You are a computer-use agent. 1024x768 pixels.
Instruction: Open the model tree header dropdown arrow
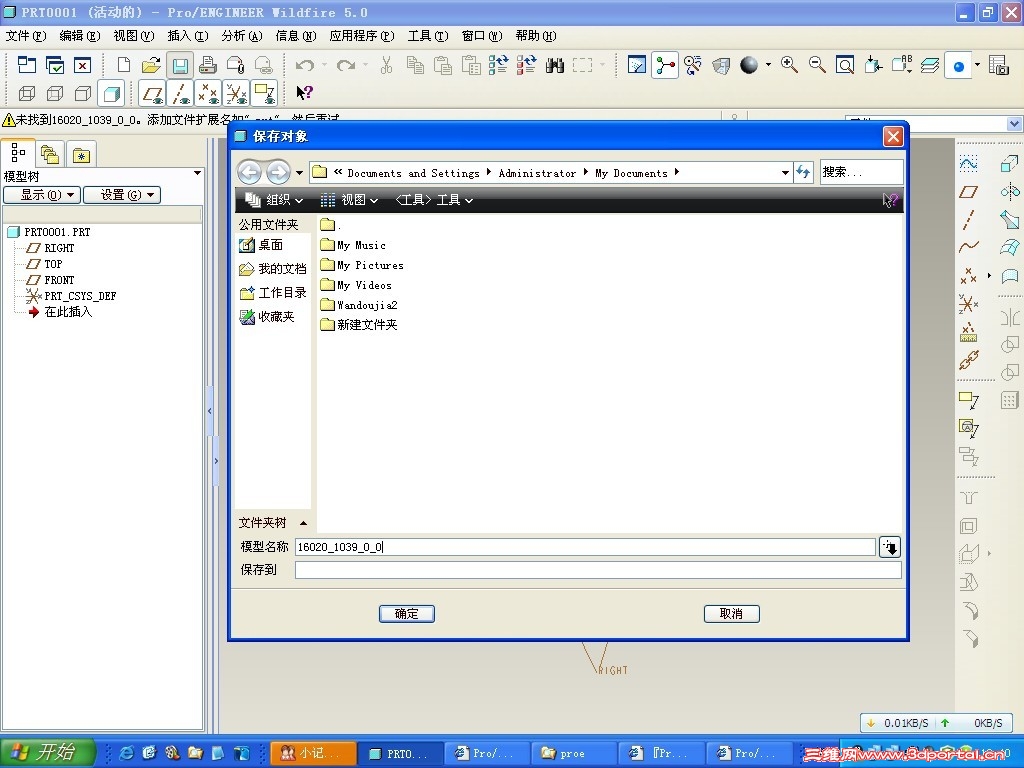coord(197,174)
